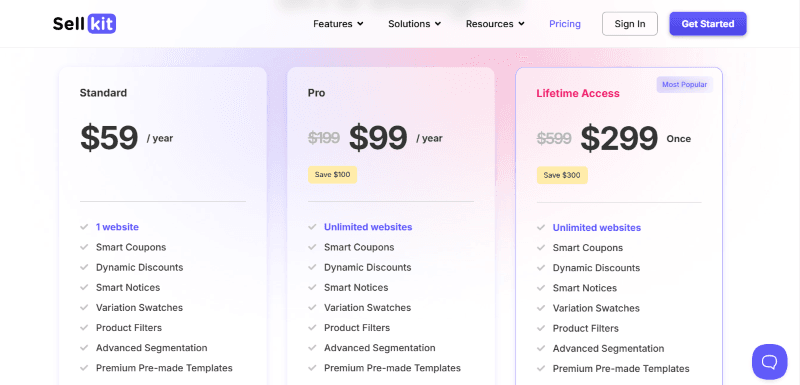This screenshot has height=385, width=800.
Task: Select the Most Popular badge
Action: tap(684, 85)
